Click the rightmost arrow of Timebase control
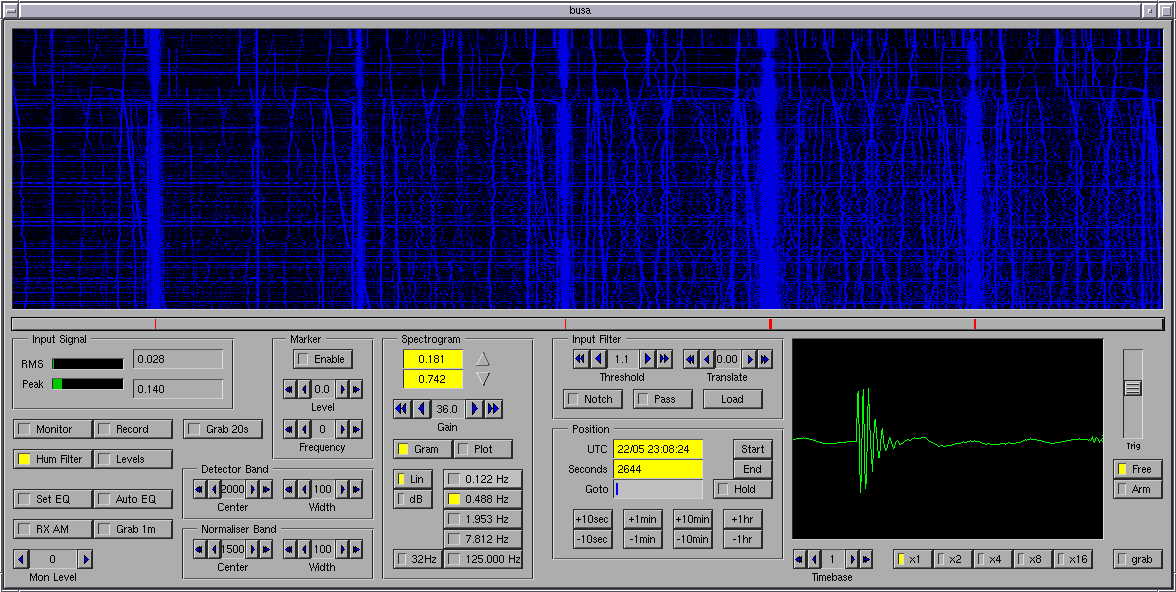Image resolution: width=1176 pixels, height=592 pixels. click(866, 559)
